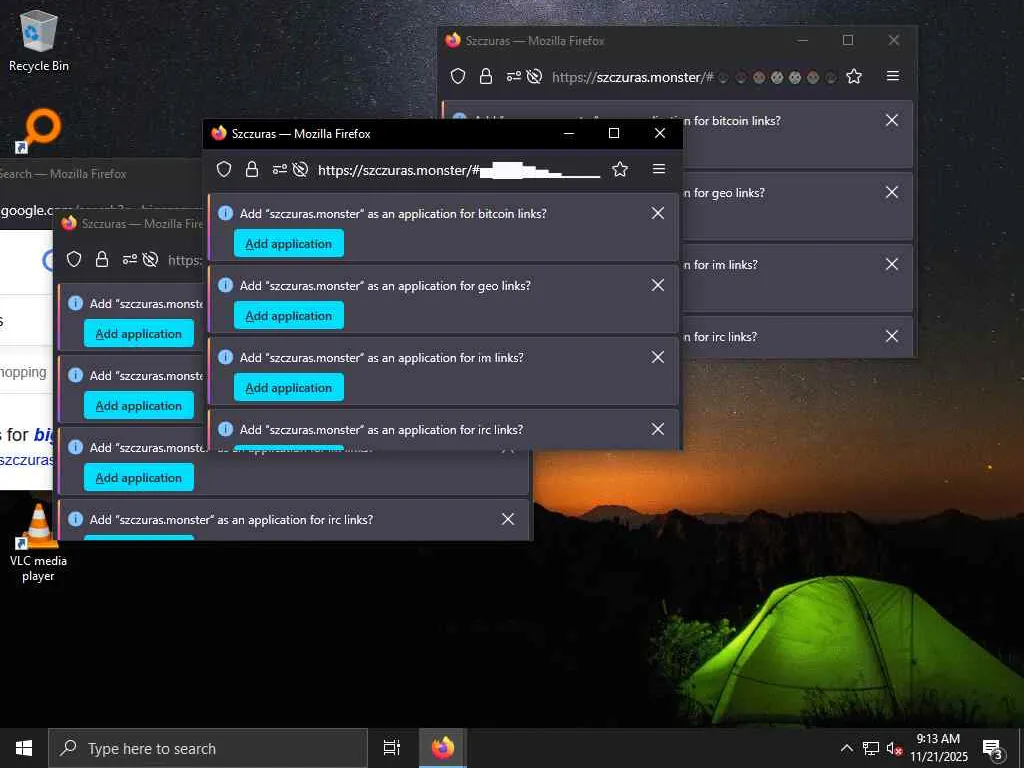Click the shield tracking protection icon in front Firefox window
This screenshot has width=1024, height=768.
click(224, 170)
